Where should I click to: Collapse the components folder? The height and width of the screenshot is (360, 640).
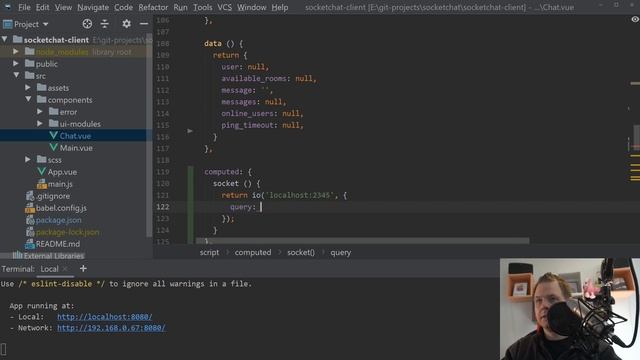click(x=28, y=100)
